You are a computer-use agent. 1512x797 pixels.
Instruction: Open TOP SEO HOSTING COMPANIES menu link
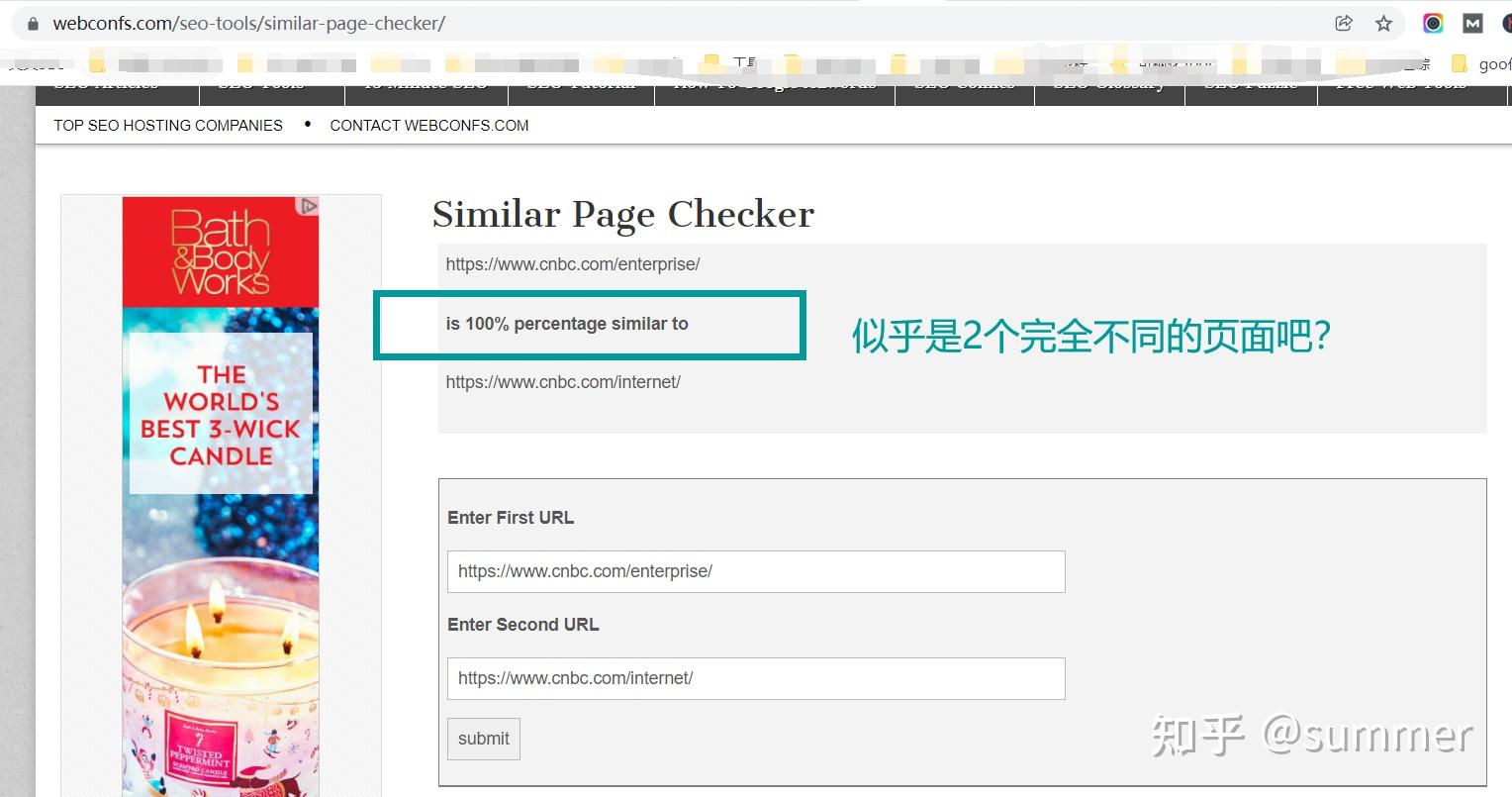(x=168, y=126)
